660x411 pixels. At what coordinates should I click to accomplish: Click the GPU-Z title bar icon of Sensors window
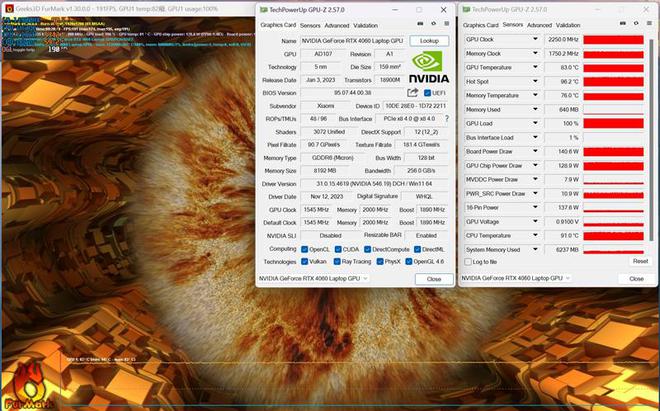click(x=466, y=9)
